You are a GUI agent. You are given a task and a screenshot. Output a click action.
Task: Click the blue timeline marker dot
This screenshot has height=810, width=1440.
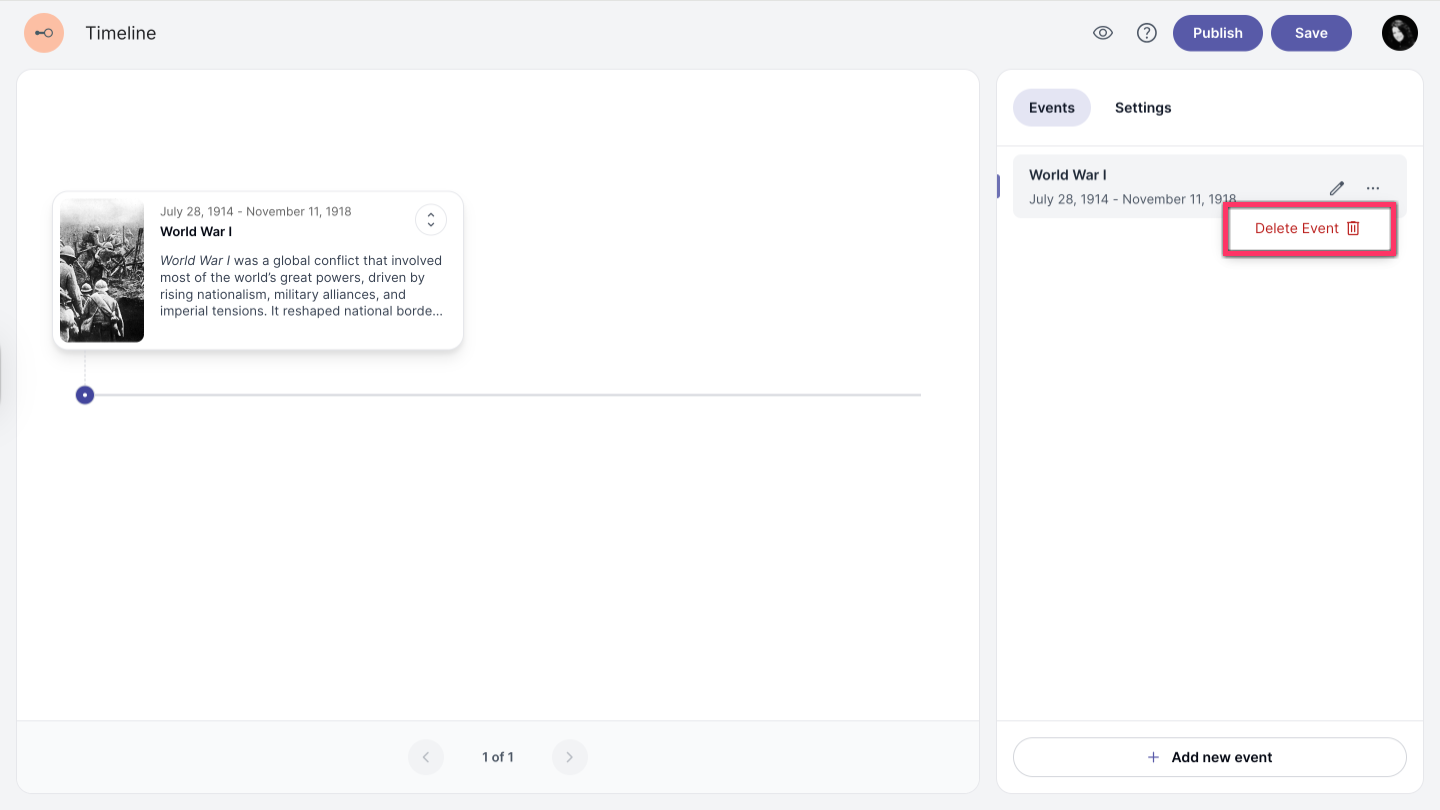coord(85,395)
